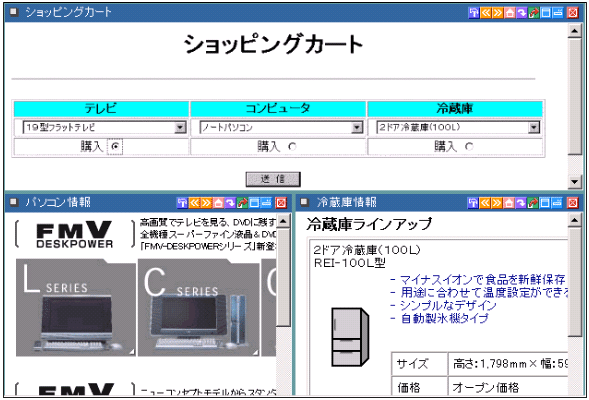Click the blue maximize icon in ショッピングカート title bar
Screen dimensions: 589x400
546,13
